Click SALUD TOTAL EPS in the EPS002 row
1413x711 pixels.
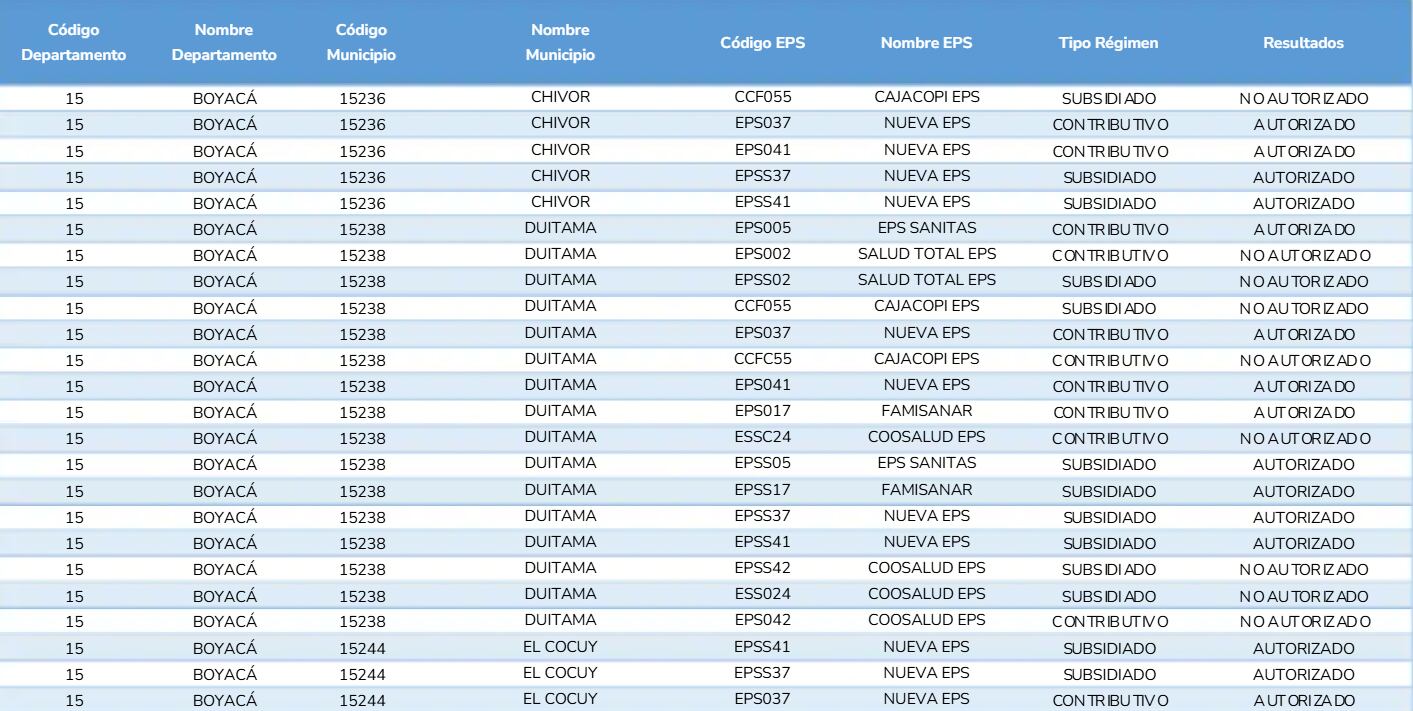[x=926, y=254]
